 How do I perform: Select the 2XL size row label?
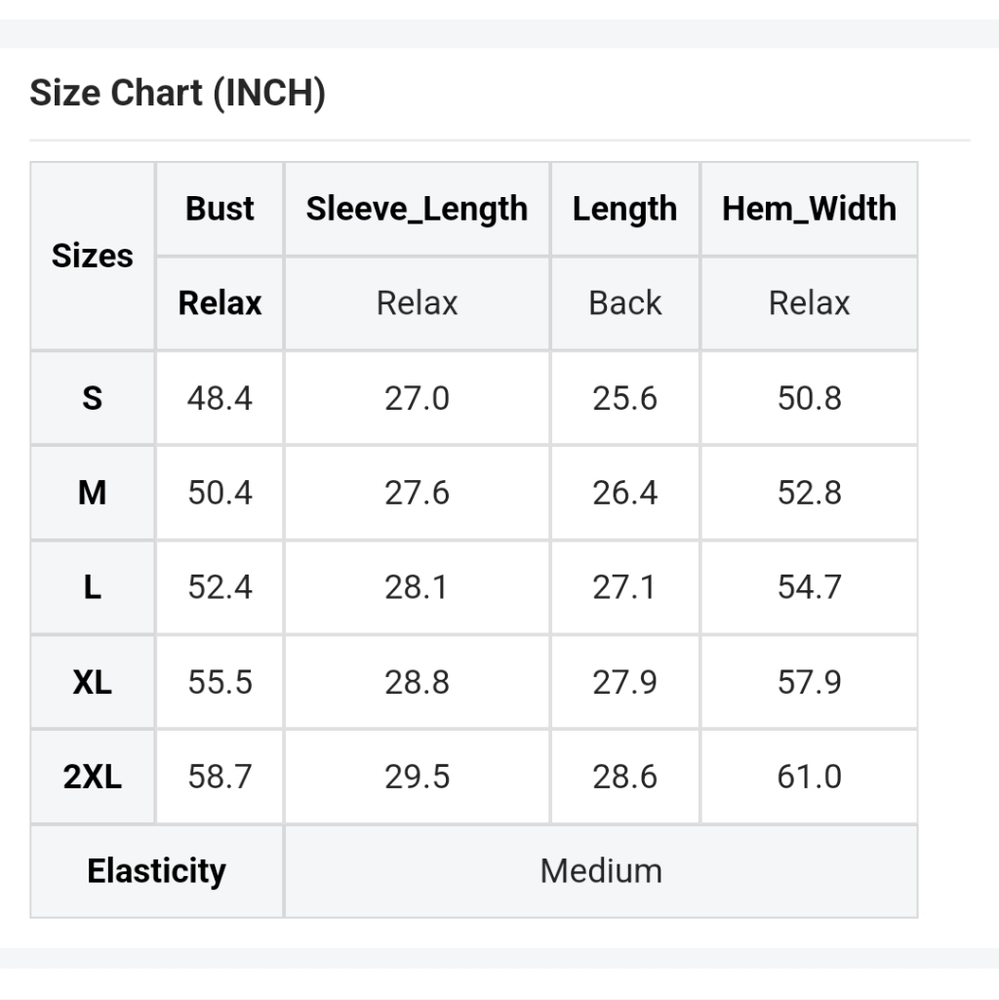coord(92,777)
